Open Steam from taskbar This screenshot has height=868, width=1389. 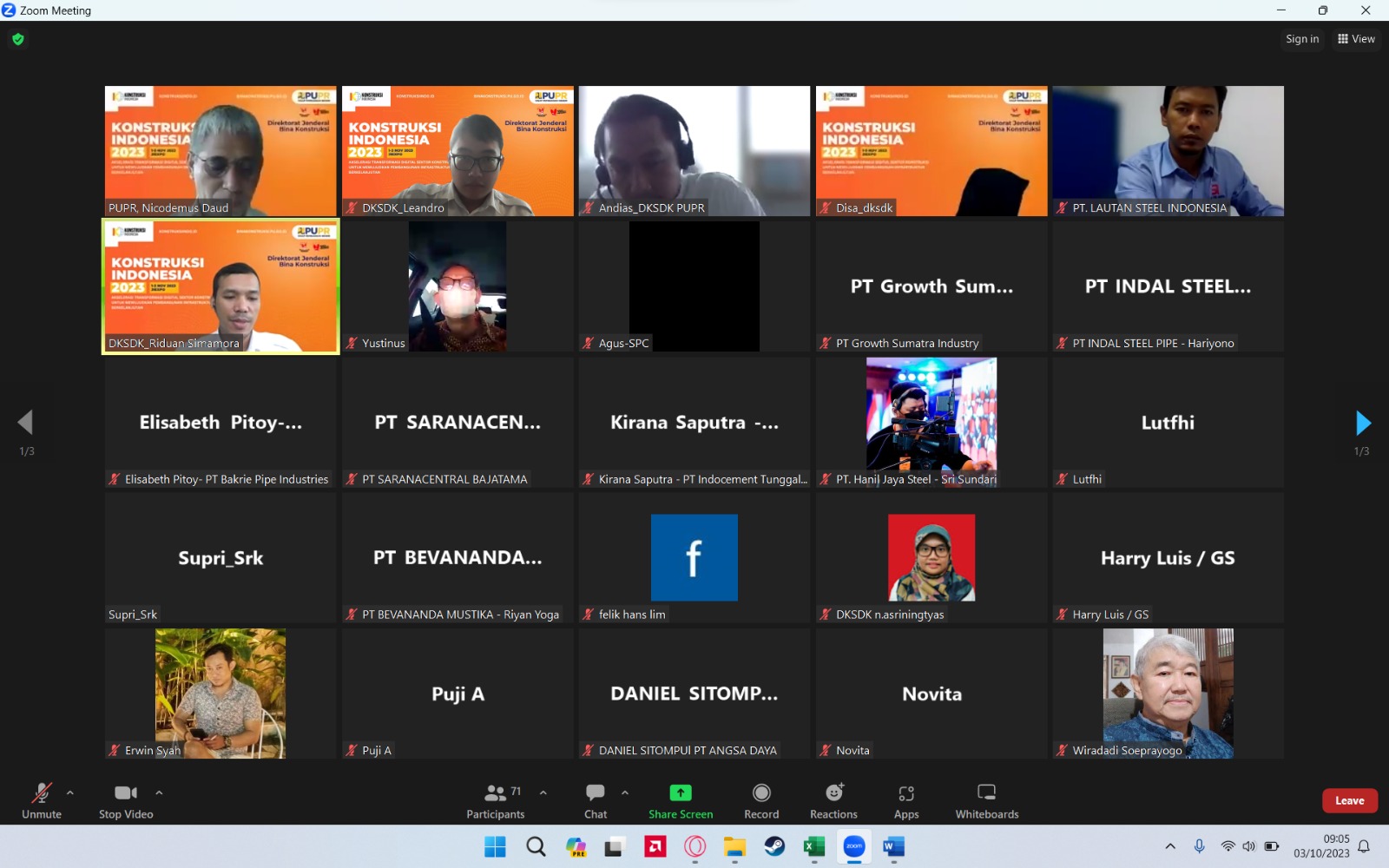[774, 846]
